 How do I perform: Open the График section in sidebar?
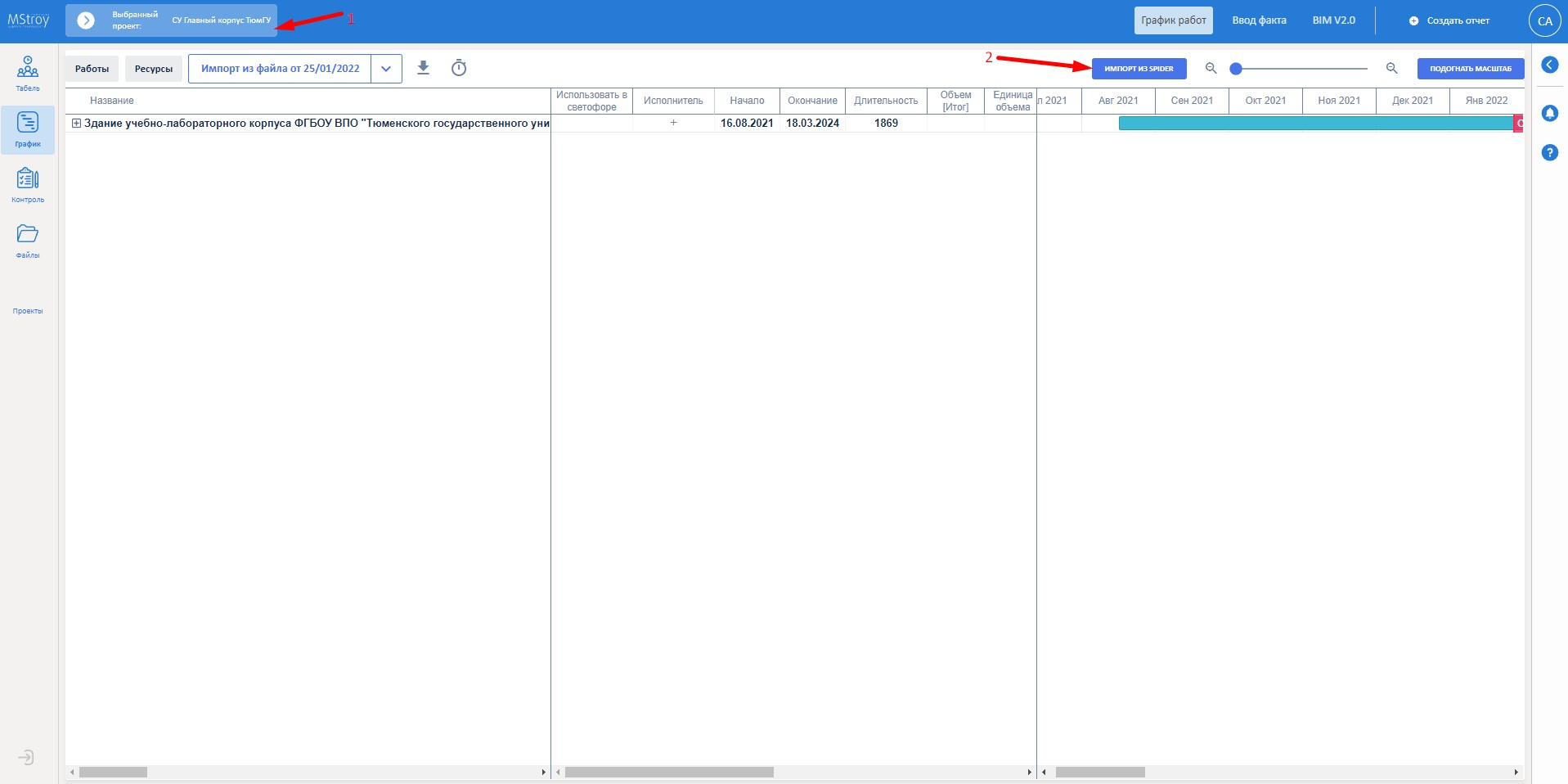pyautogui.click(x=28, y=129)
